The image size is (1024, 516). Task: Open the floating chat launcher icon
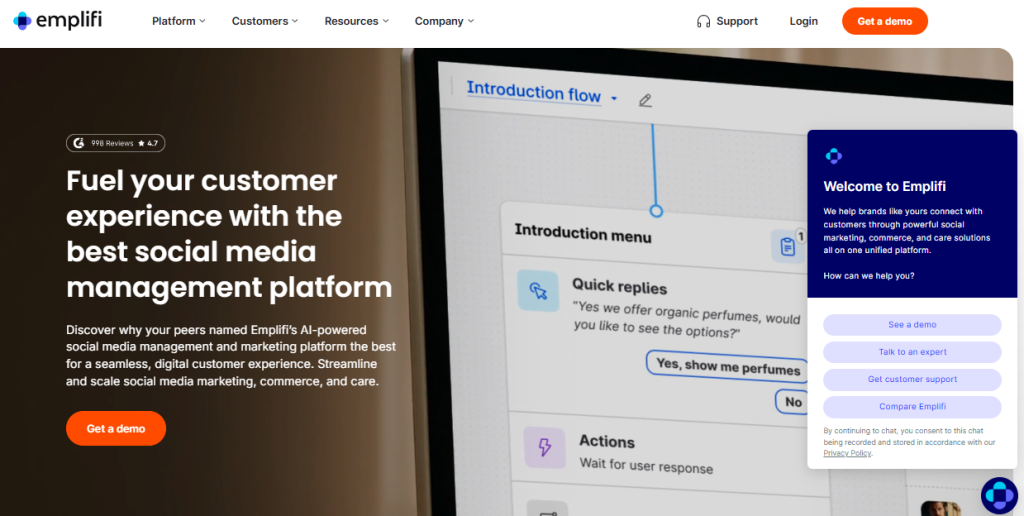(x=998, y=494)
